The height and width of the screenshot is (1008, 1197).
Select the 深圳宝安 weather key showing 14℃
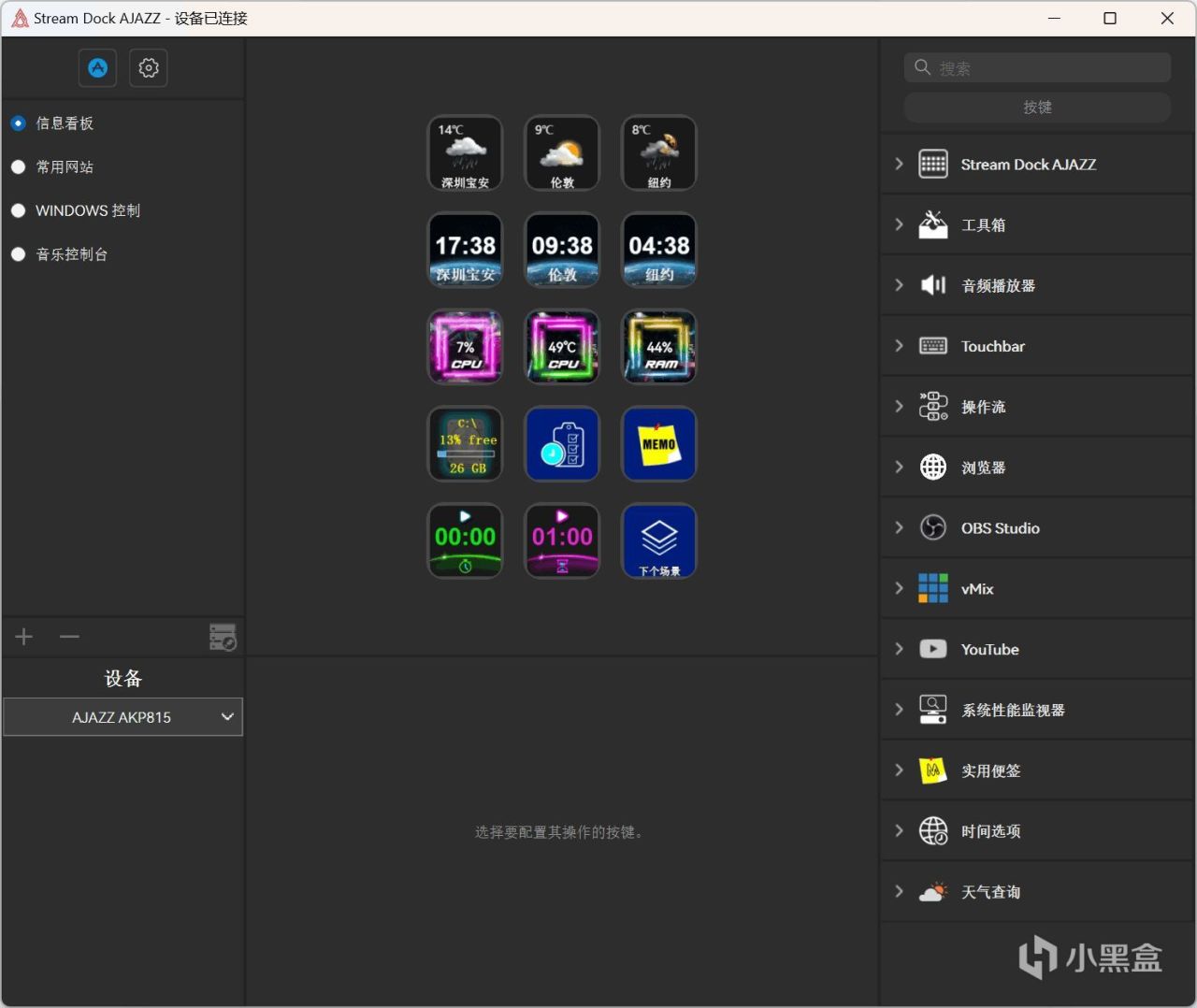click(x=465, y=153)
